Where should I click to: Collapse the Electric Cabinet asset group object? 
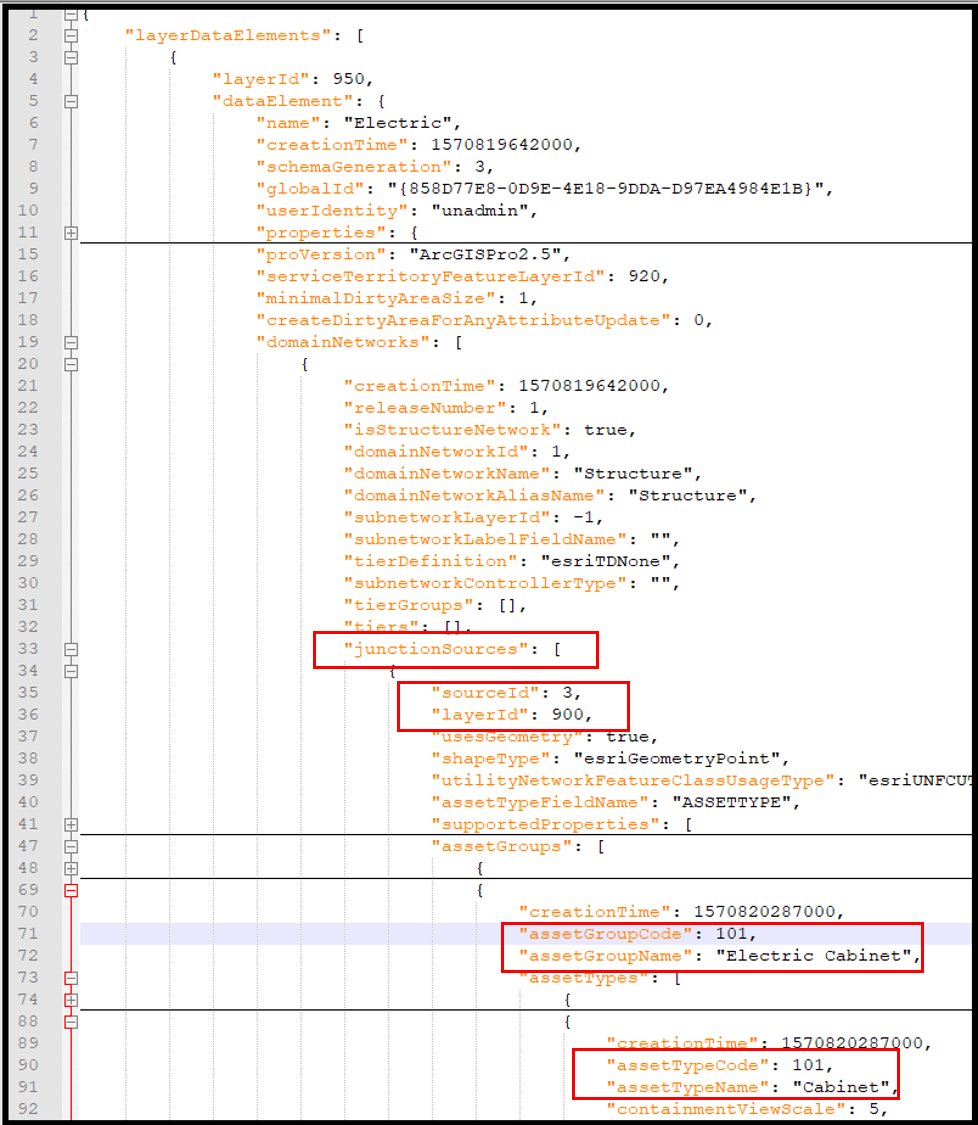point(69,890)
